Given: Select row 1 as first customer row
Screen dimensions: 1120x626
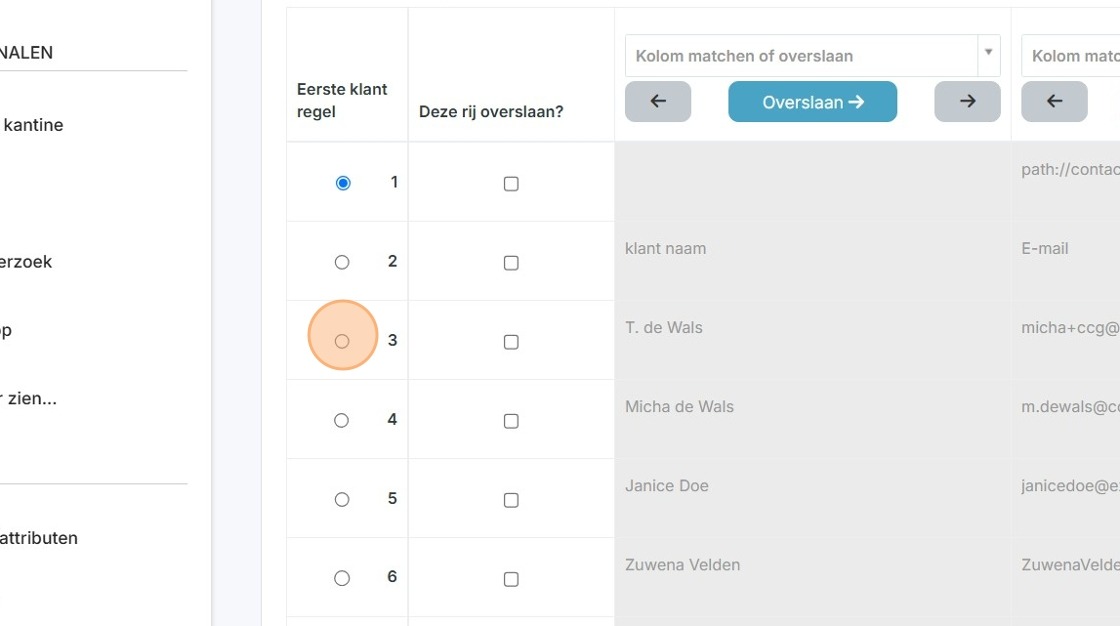Looking at the screenshot, I should point(343,183).
